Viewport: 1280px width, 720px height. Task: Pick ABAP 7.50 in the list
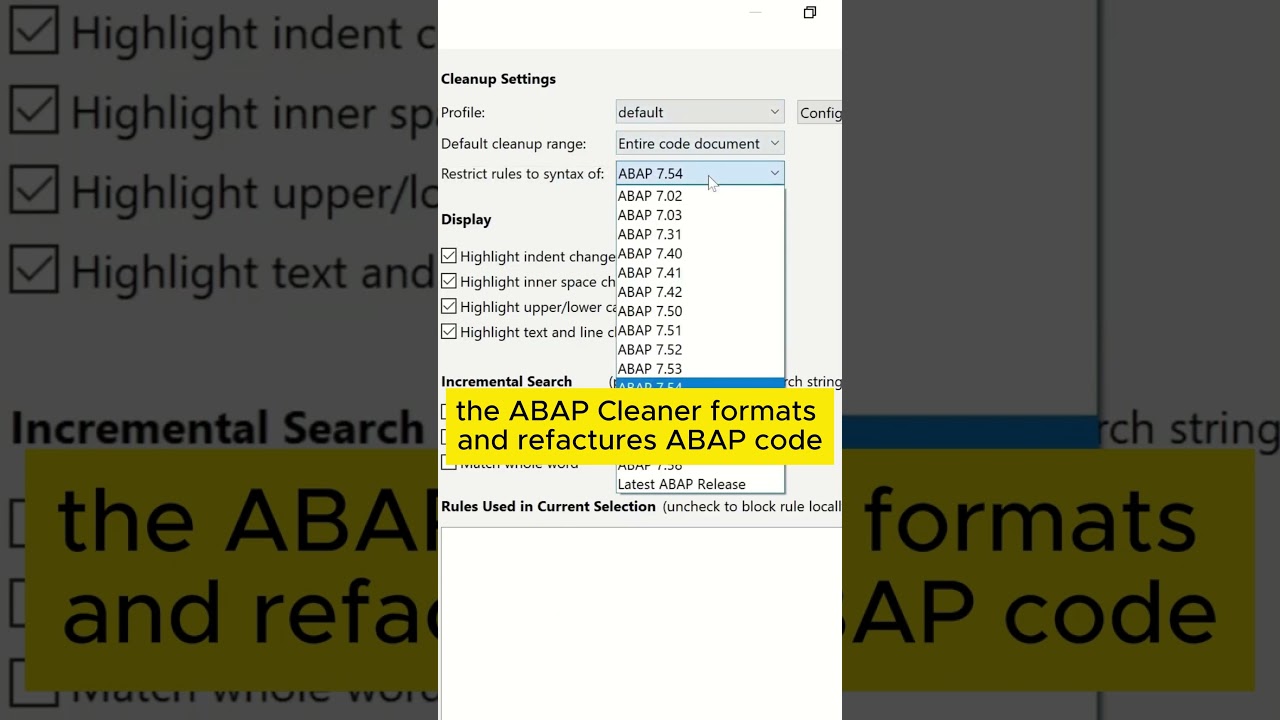pyautogui.click(x=650, y=311)
